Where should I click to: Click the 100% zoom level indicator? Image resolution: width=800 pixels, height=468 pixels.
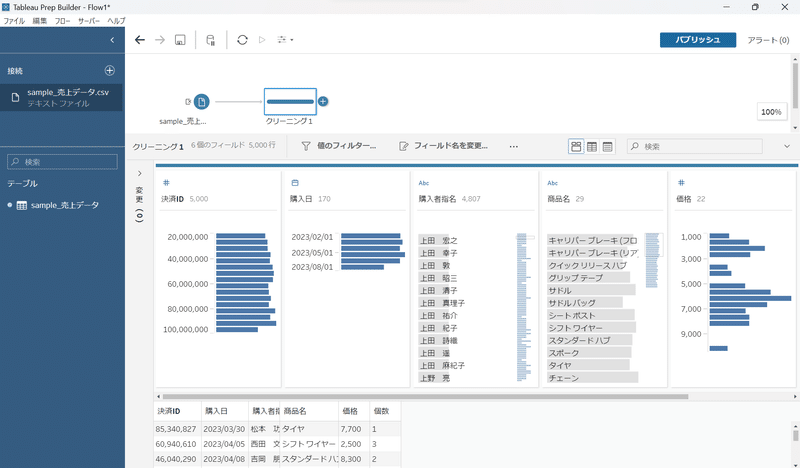pos(771,112)
